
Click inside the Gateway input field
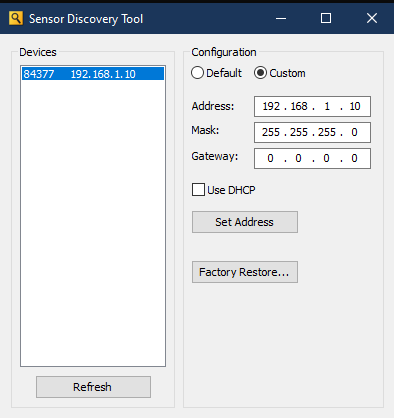[x=312, y=158]
